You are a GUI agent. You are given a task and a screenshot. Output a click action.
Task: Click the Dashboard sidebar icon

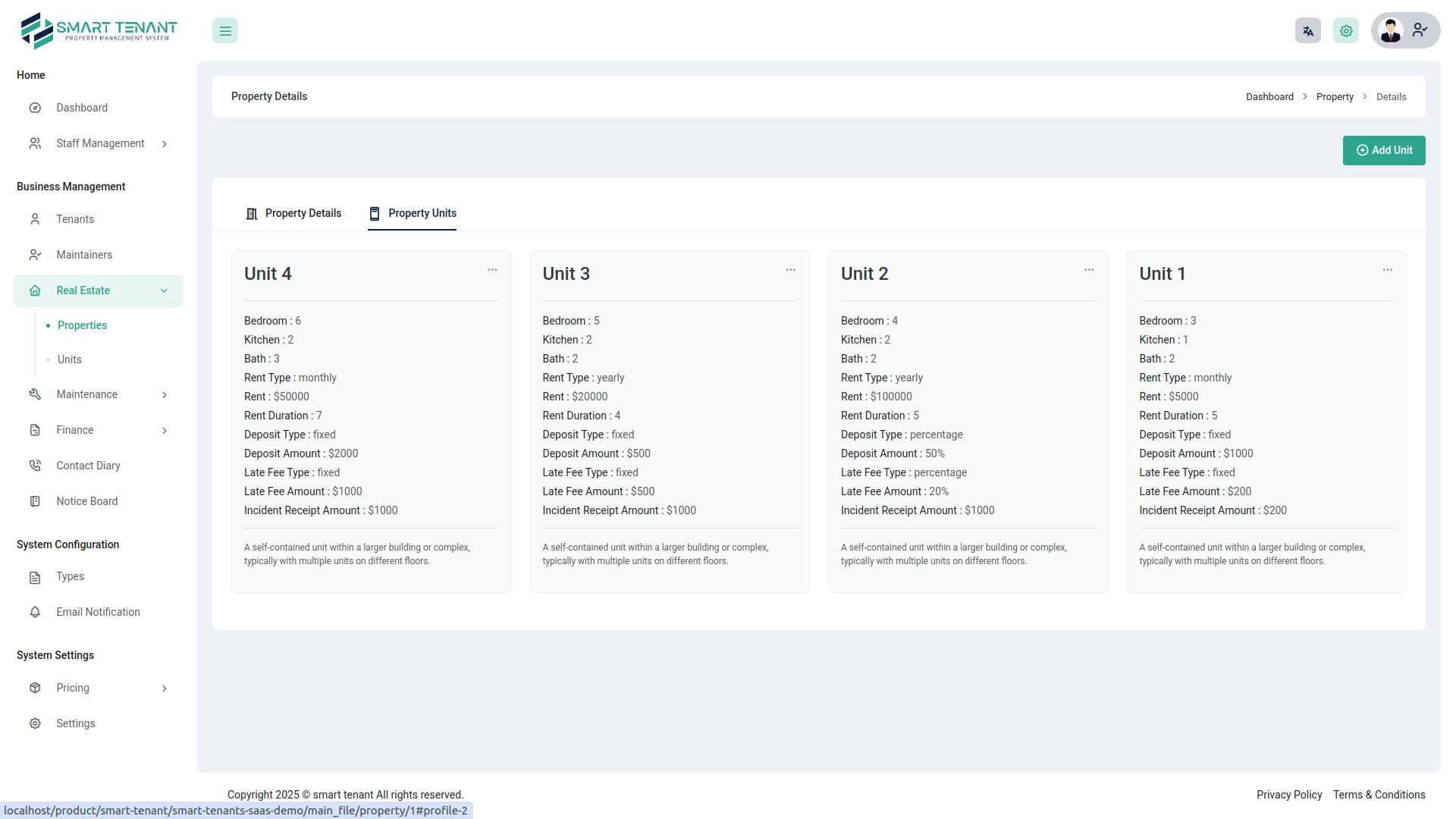click(x=35, y=108)
